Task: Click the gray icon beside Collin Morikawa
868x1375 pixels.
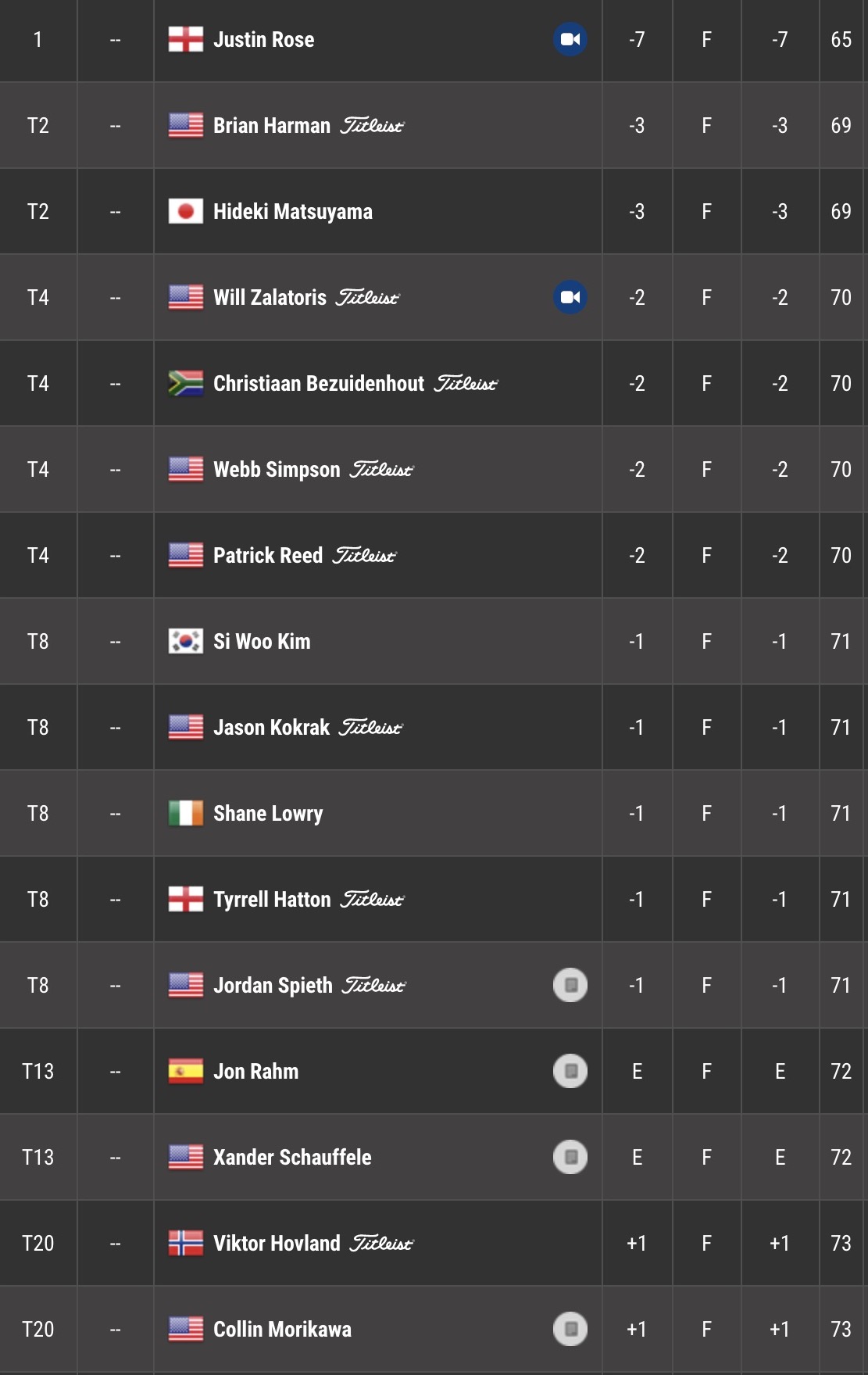Action: (x=570, y=1329)
